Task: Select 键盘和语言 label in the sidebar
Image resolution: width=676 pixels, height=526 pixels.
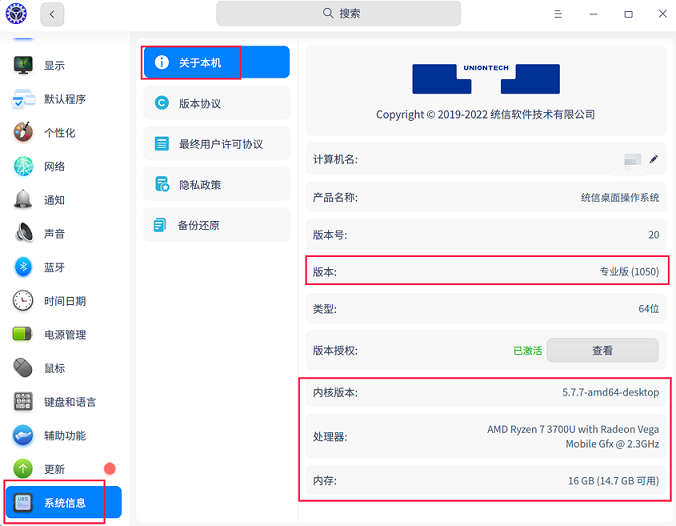Action: click(x=70, y=402)
